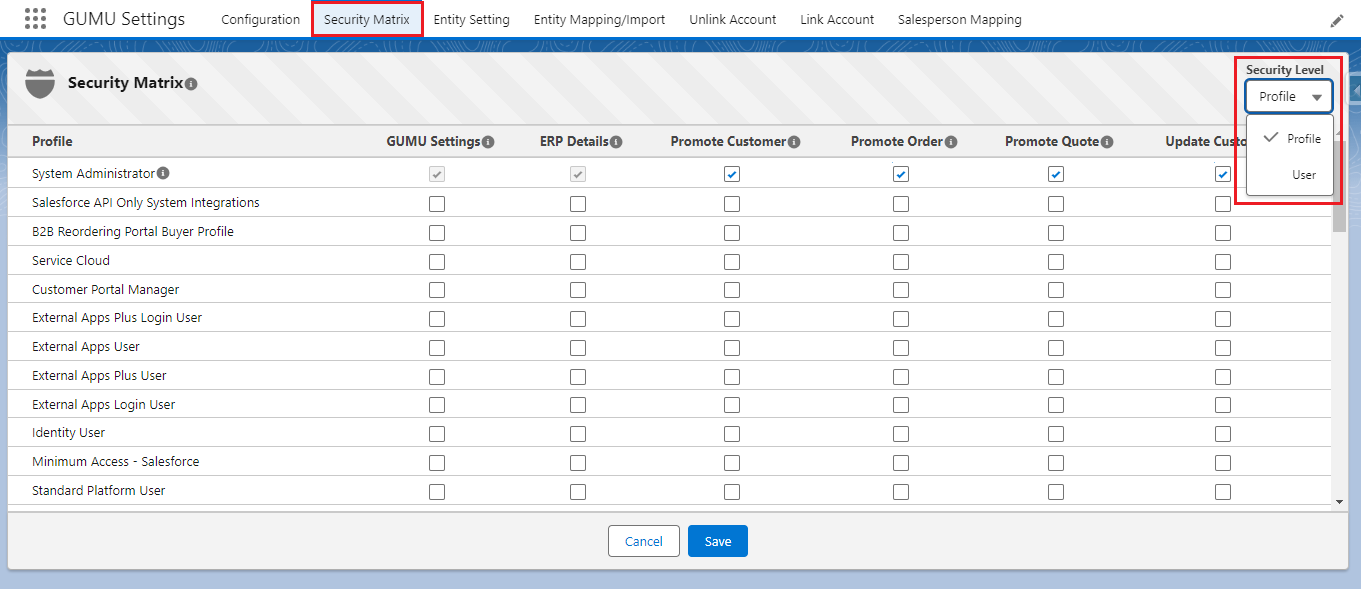1361x589 pixels.
Task: Select User option in Security Level list
Action: [x=1303, y=175]
